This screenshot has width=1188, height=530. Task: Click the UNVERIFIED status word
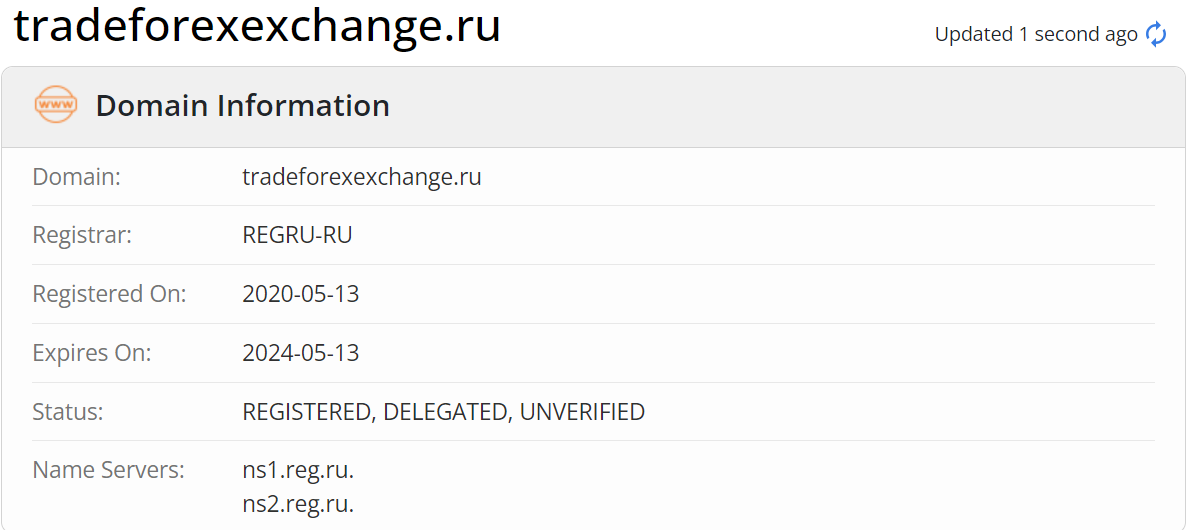[582, 411]
